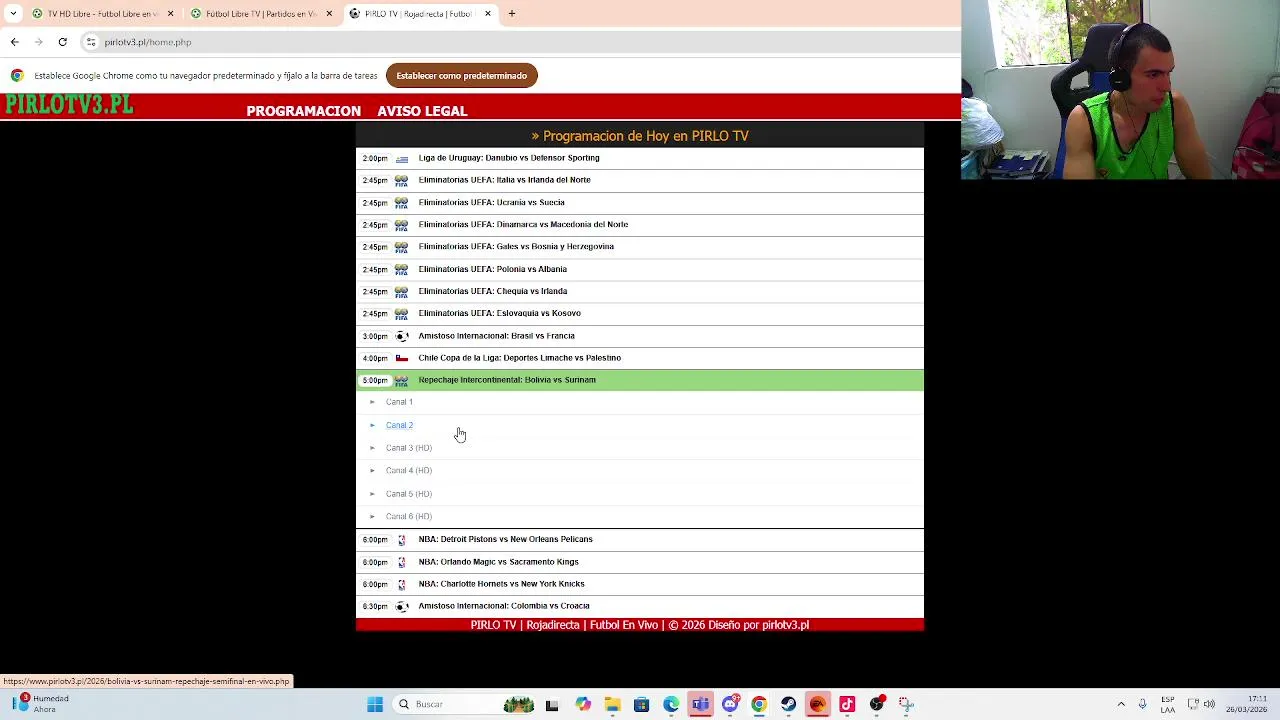This screenshot has width=1280, height=720.
Task: Switch to the Futbol Libre TV tab
Action: click(x=260, y=14)
